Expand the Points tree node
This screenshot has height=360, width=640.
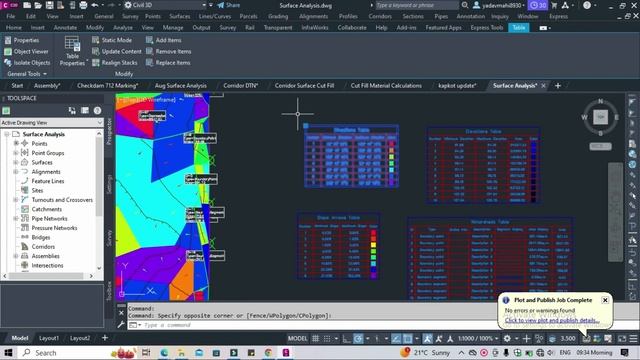tap(16, 143)
